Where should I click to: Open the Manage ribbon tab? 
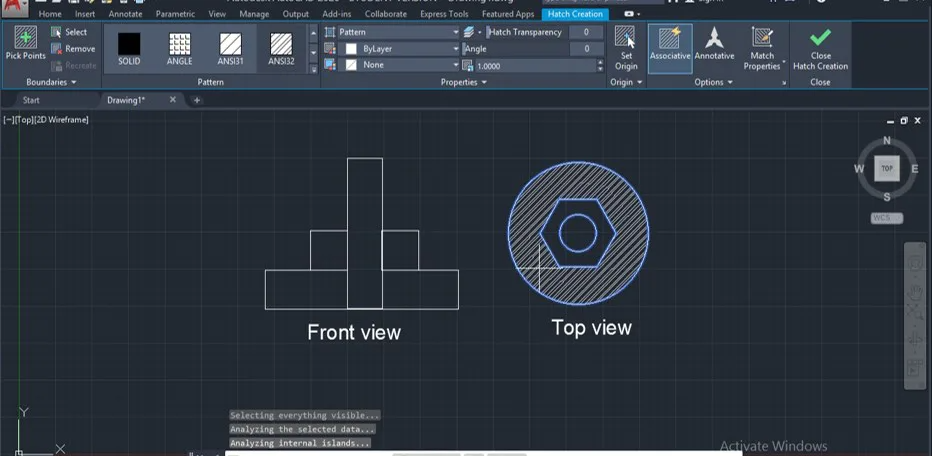point(254,14)
